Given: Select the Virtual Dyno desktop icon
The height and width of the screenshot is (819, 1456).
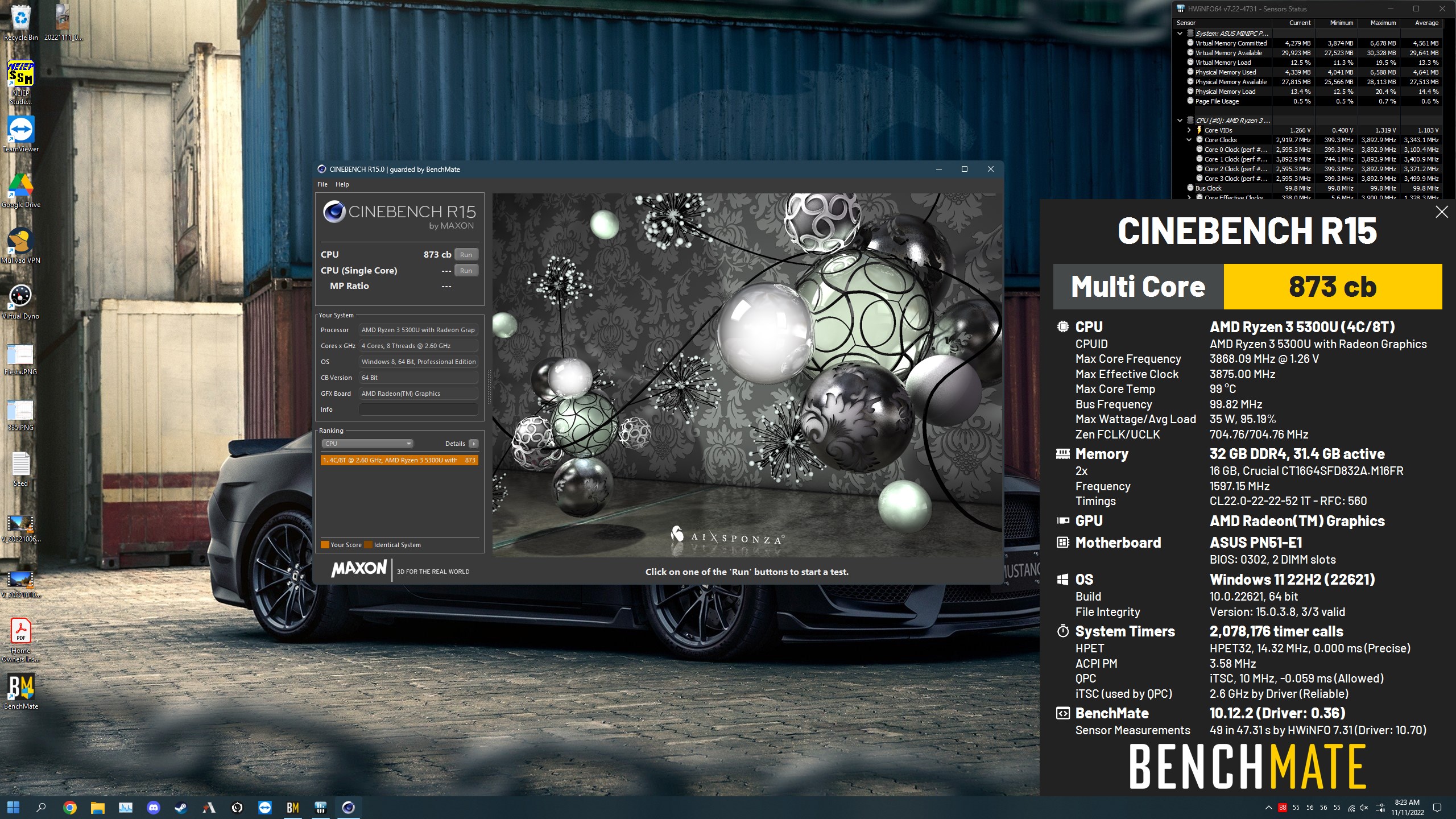Looking at the screenshot, I should (x=21, y=301).
